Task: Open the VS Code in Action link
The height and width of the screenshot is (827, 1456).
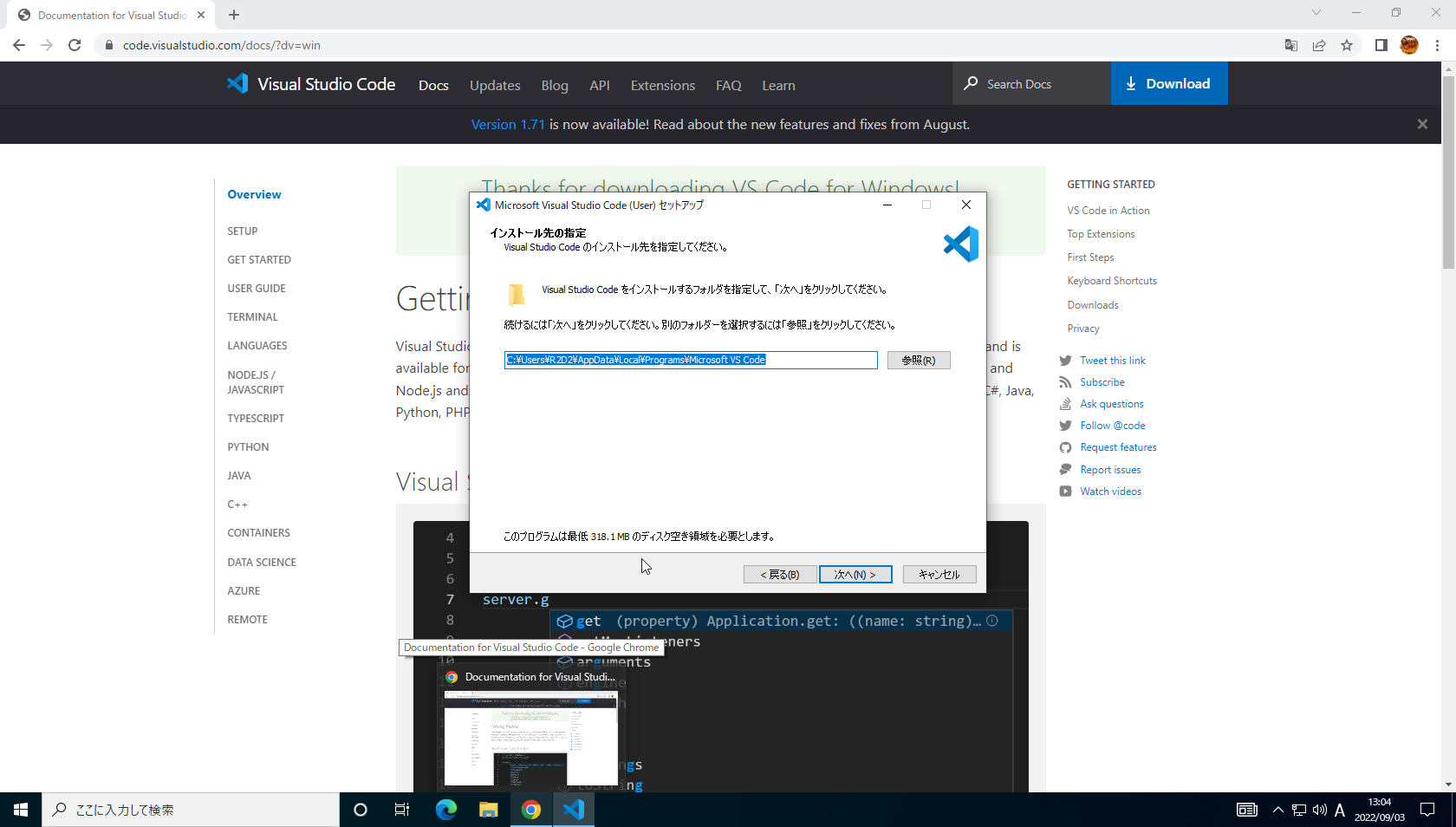Action: tap(1108, 211)
